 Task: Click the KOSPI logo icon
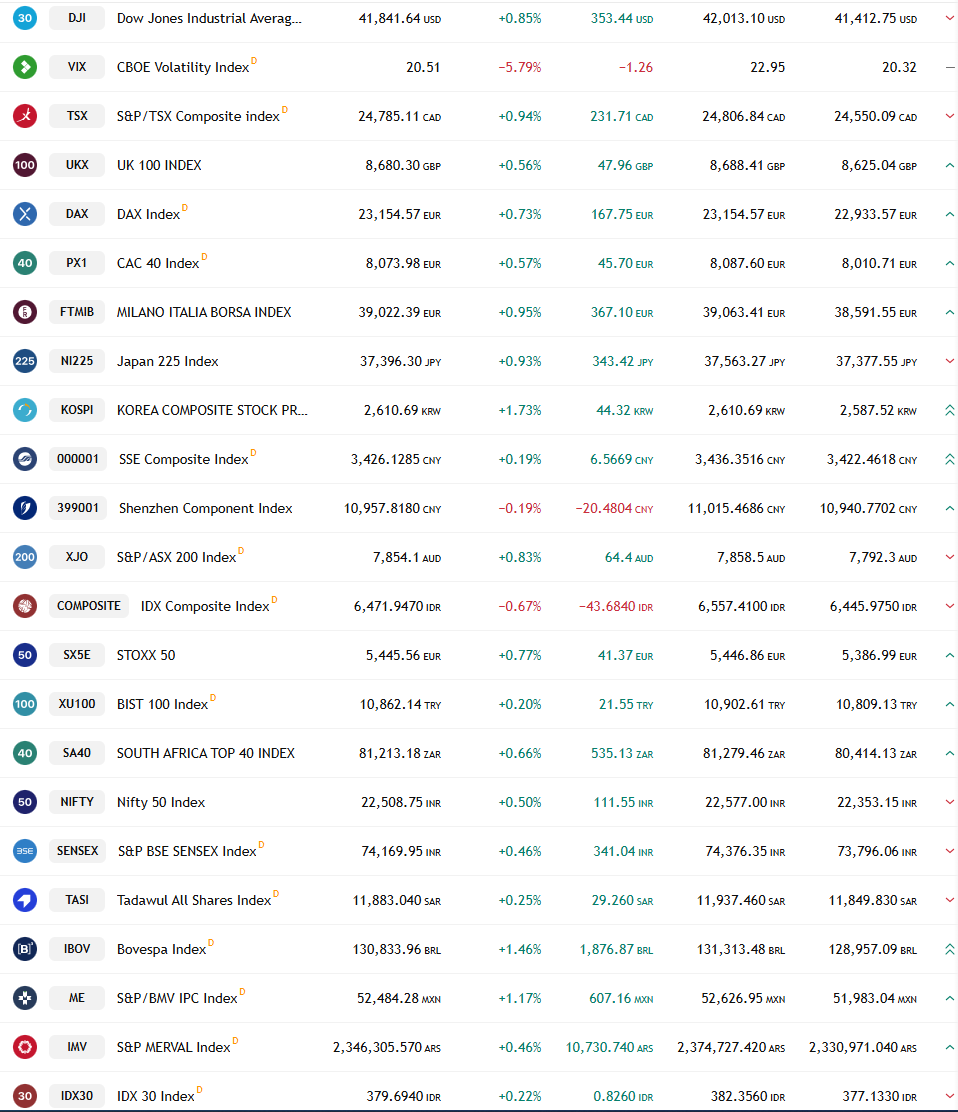(x=25, y=410)
